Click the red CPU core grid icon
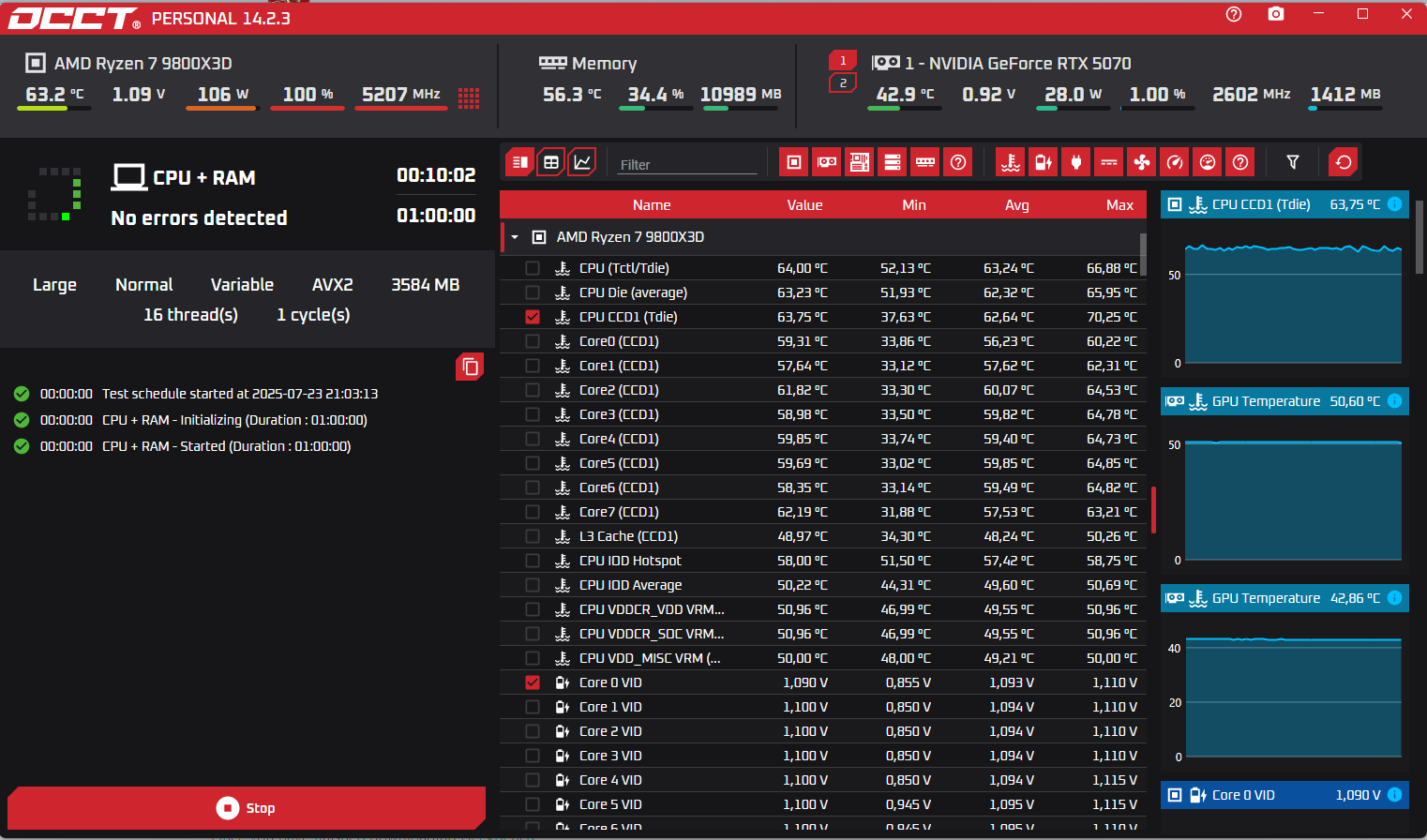The width and height of the screenshot is (1427, 840). (469, 97)
